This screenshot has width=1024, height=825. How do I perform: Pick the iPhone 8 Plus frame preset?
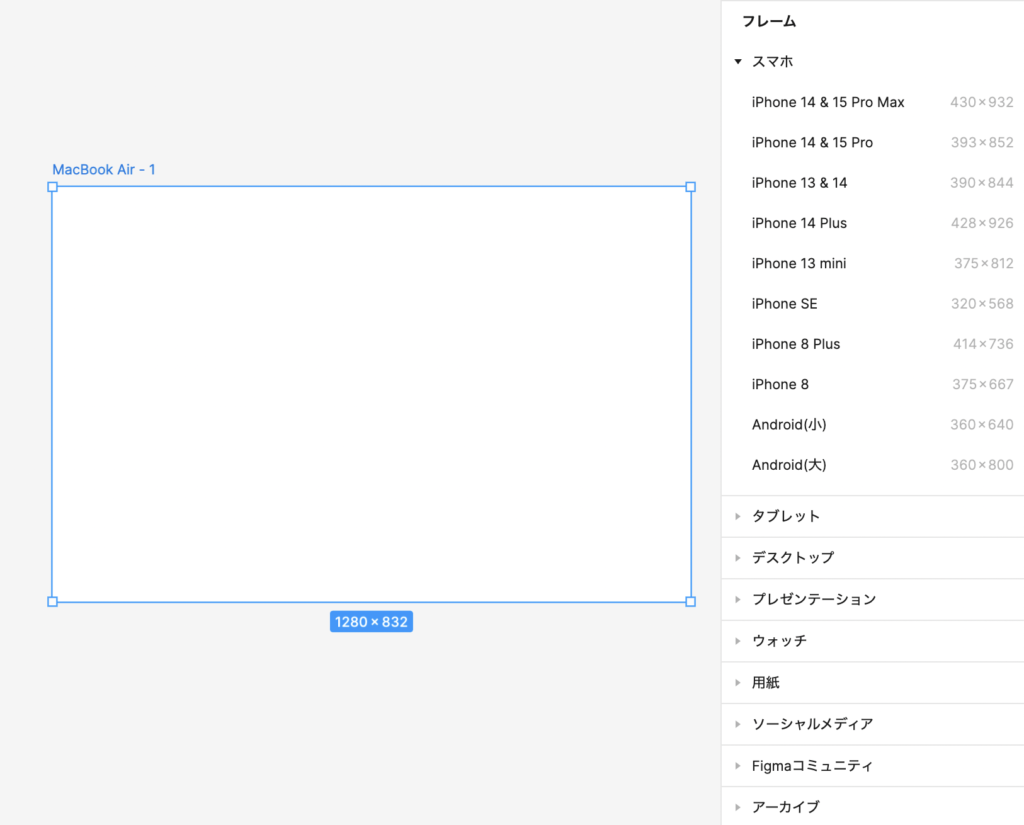point(796,344)
